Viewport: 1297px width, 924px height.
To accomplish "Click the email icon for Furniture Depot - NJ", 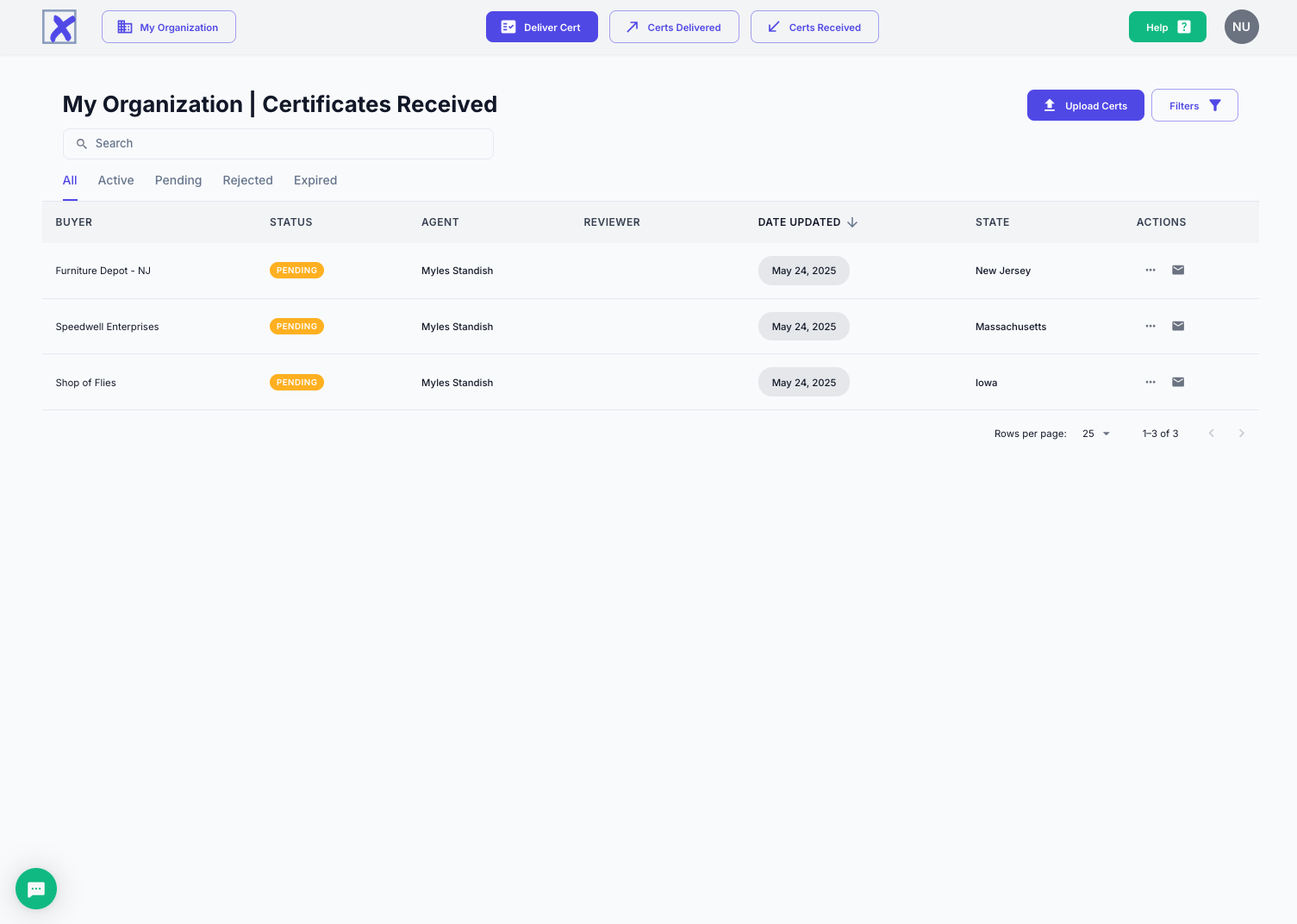I will click(1178, 271).
